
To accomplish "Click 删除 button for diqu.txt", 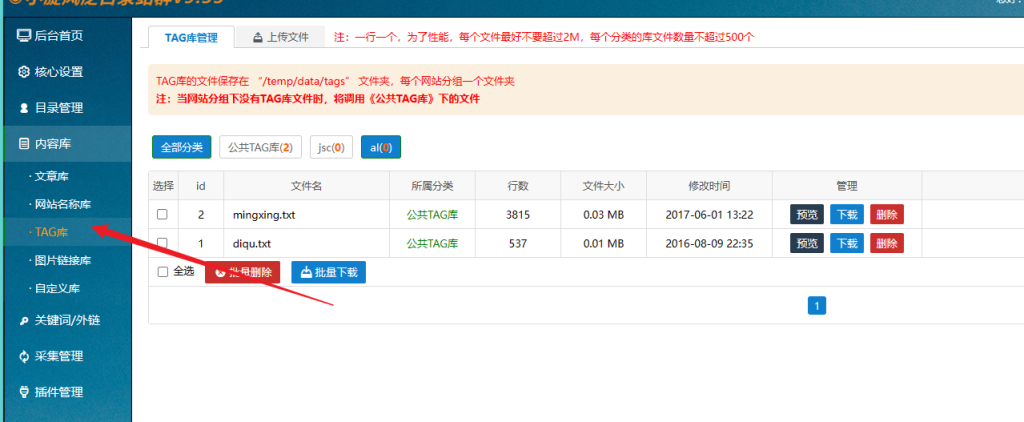I will tap(886, 243).
